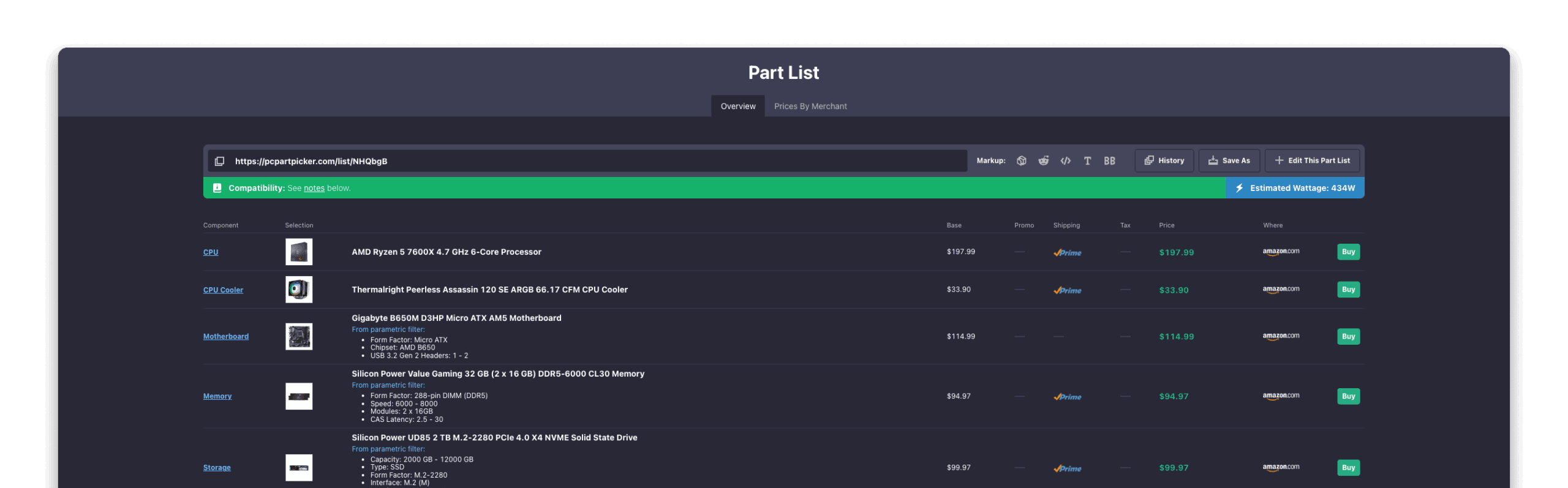Open AMD Ryzen 5 7600X product name
This screenshot has height=488, width=1568.
tap(446, 252)
